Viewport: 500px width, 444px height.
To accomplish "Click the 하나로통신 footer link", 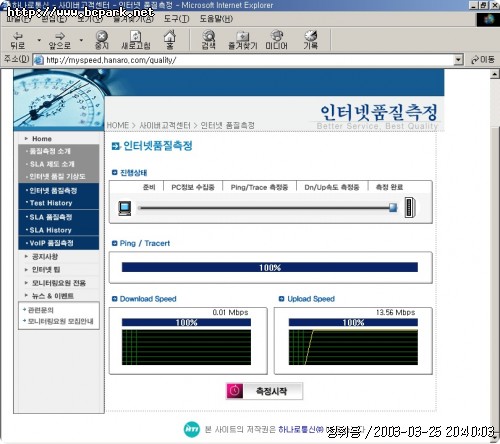I will tap(301, 429).
